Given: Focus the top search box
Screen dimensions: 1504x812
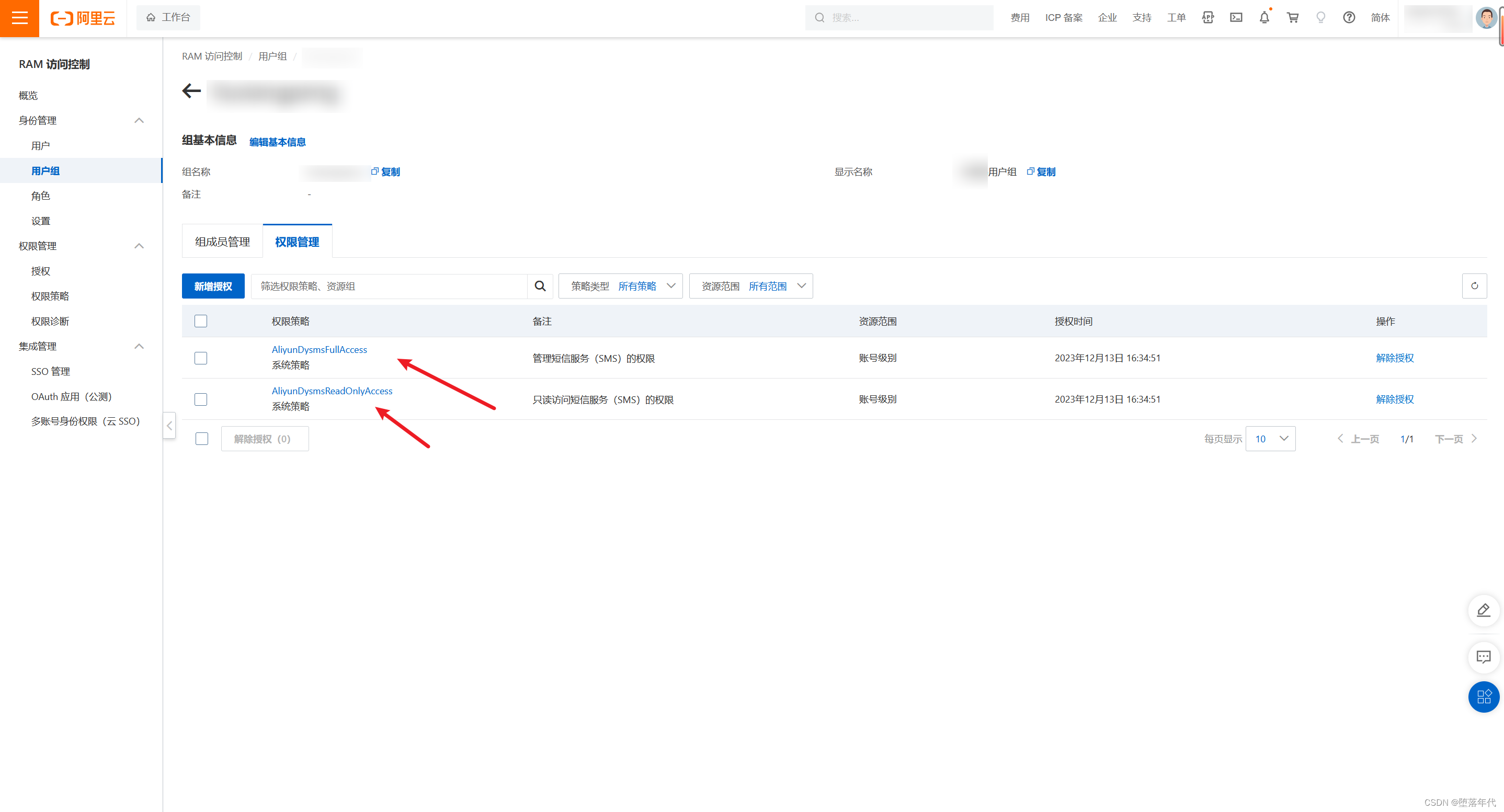Looking at the screenshot, I should click(899, 17).
